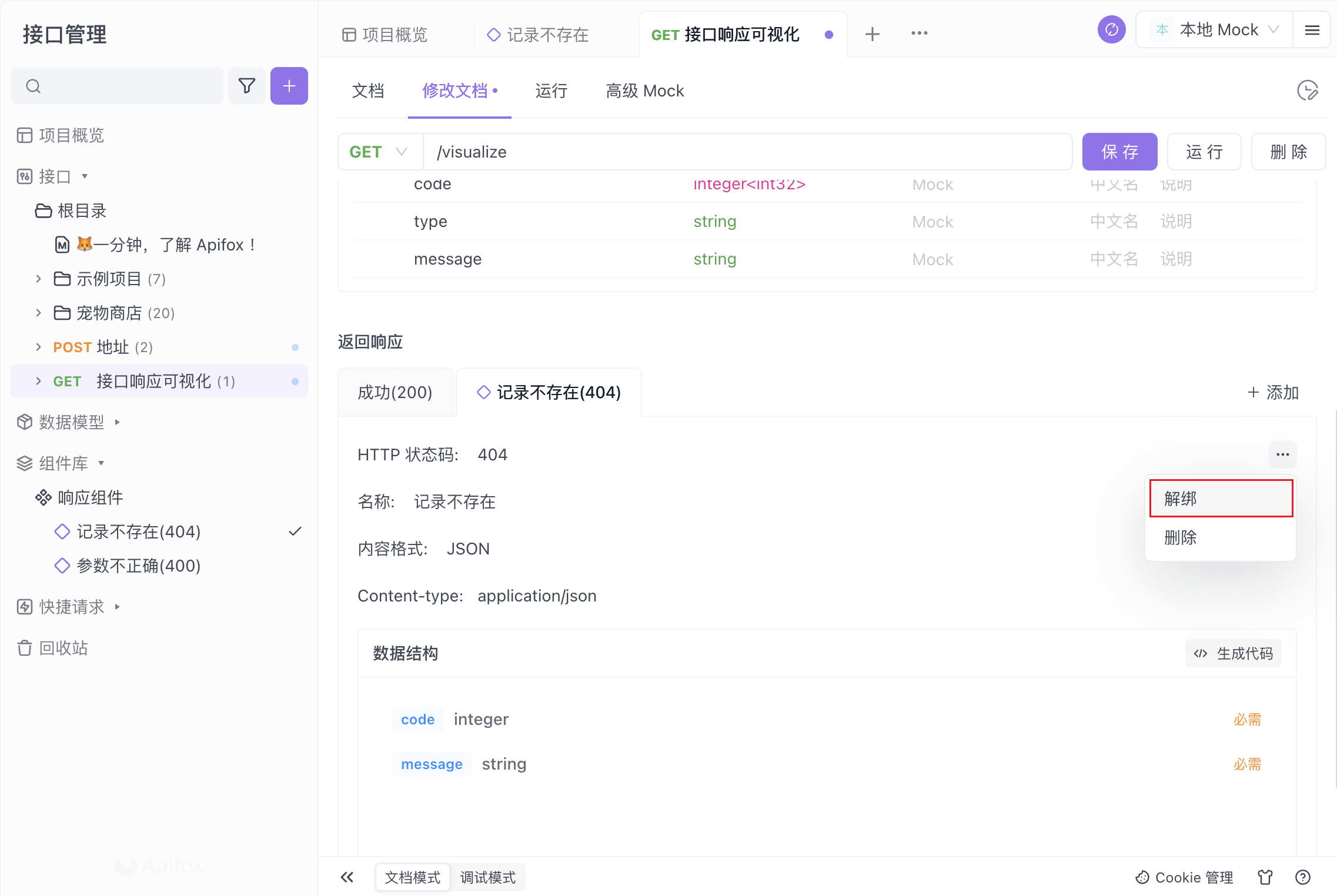This screenshot has height=896, width=1337.
Task: Click the 生成代码 button
Action: 1234,653
